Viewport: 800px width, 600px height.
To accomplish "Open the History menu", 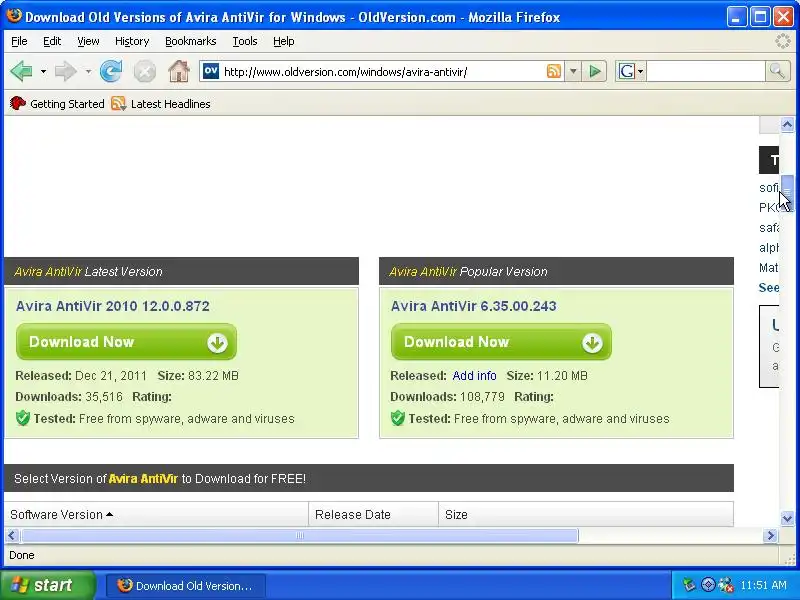I will pos(132,41).
